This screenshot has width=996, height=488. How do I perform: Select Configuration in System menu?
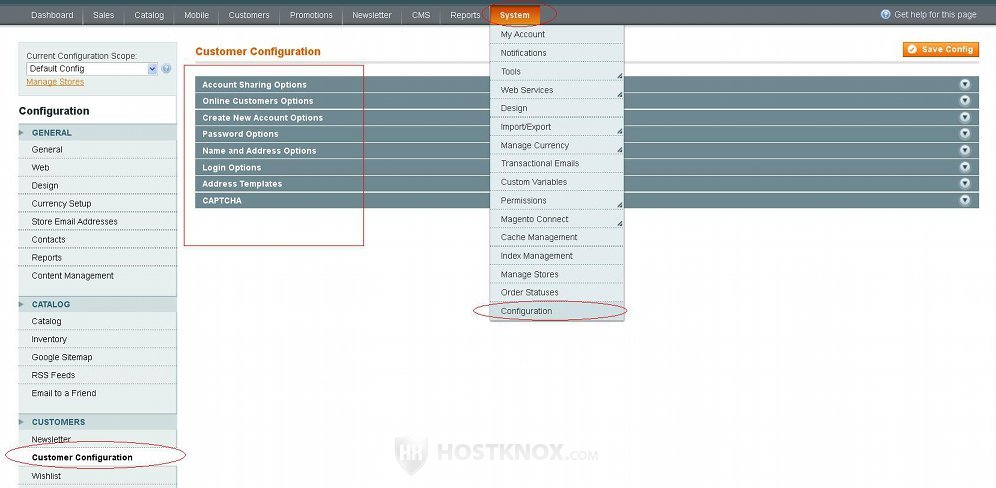tap(557, 311)
